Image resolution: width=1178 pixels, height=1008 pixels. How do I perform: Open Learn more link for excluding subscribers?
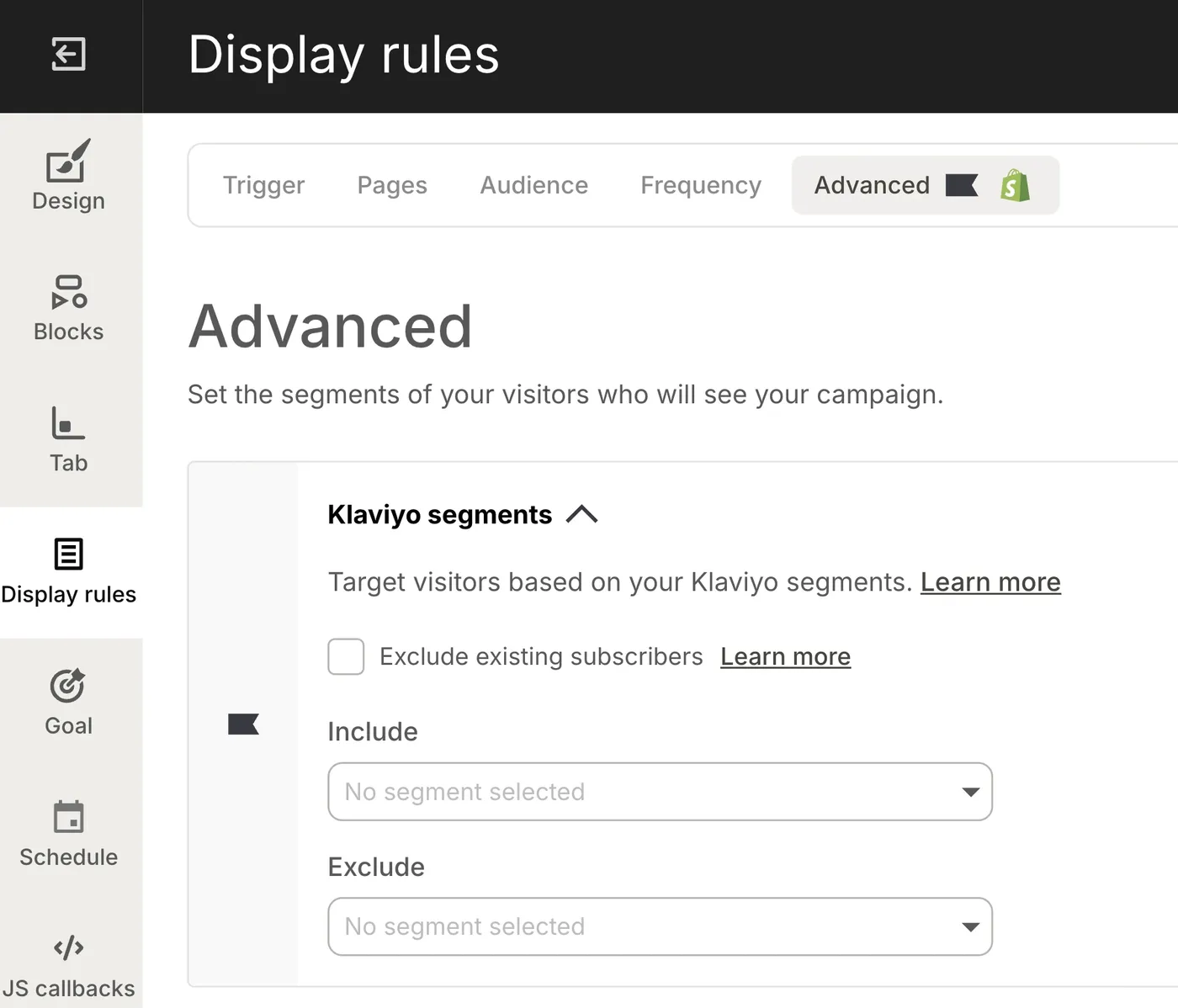(785, 656)
